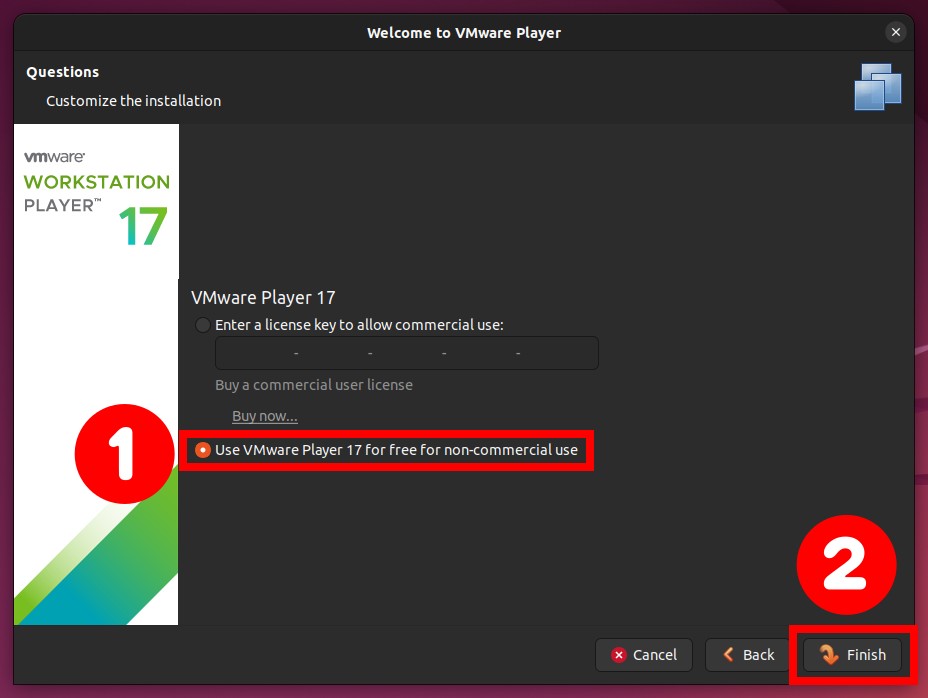Click the 'Questions' header label
The image size is (928, 698).
[x=63, y=72]
